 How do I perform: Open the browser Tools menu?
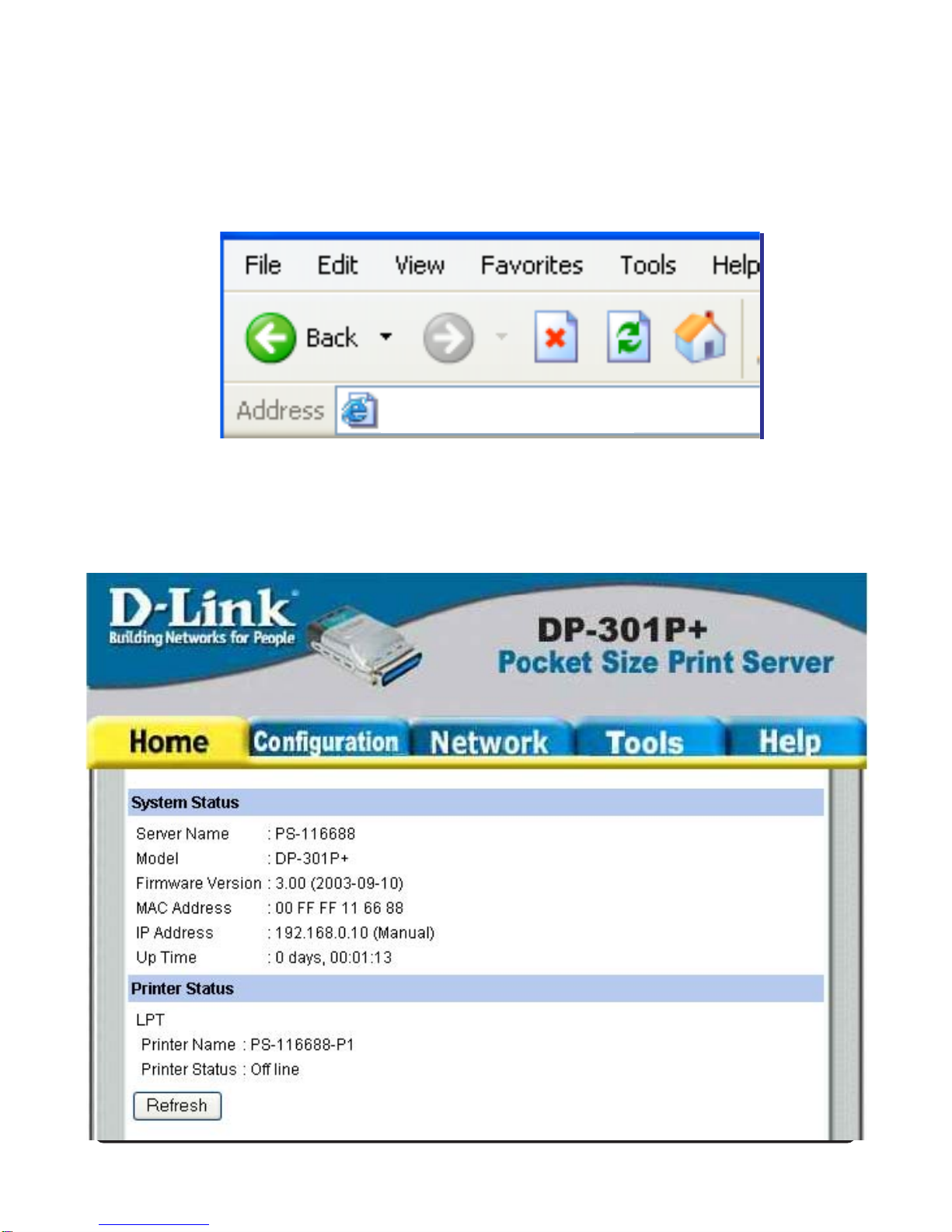click(x=647, y=266)
